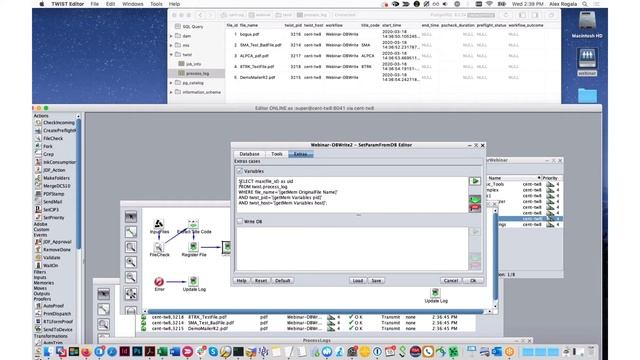Pick the Validate event icon
The height and width of the screenshot is (360, 640).
(38, 258)
